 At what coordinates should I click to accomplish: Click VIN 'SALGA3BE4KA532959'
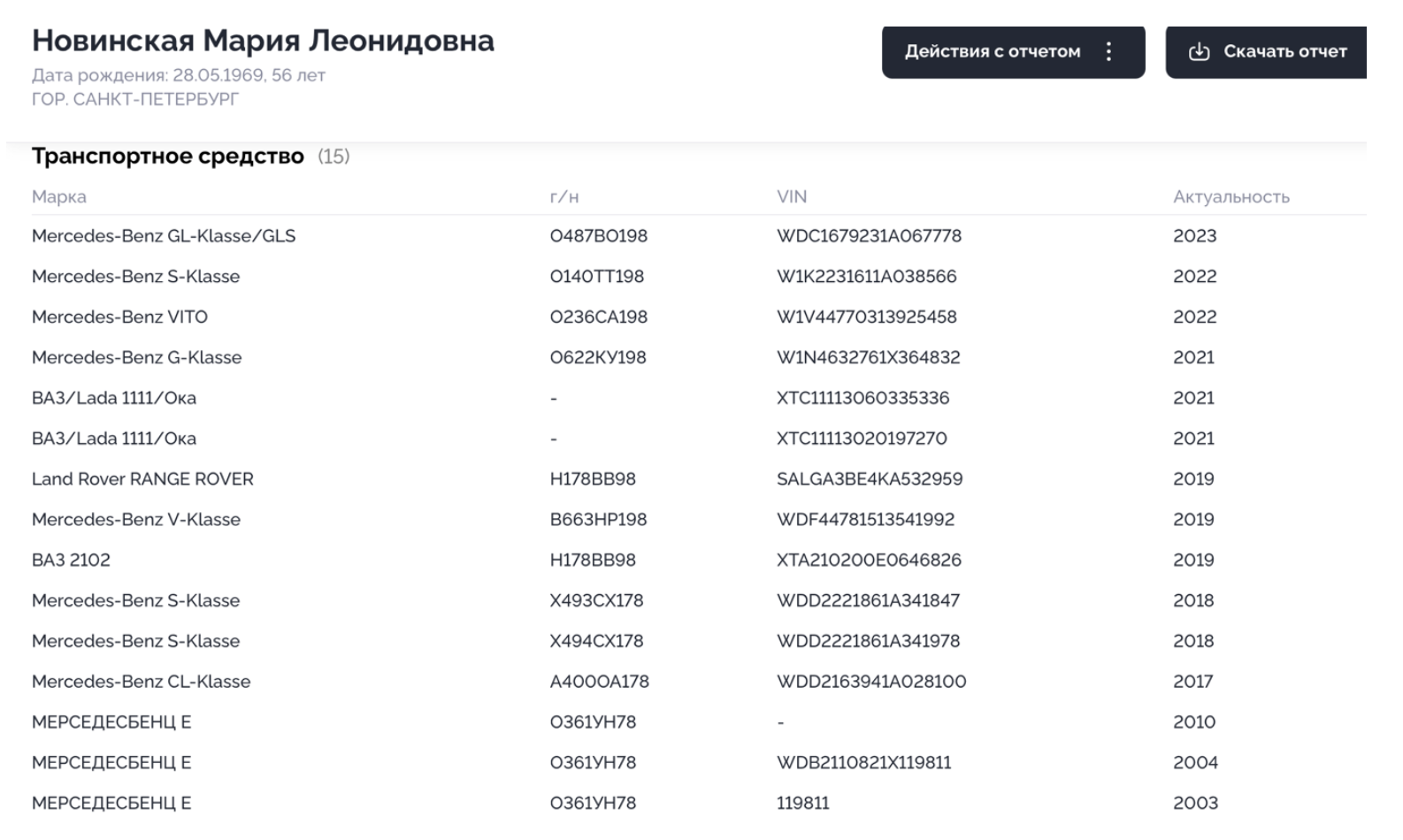tap(870, 480)
